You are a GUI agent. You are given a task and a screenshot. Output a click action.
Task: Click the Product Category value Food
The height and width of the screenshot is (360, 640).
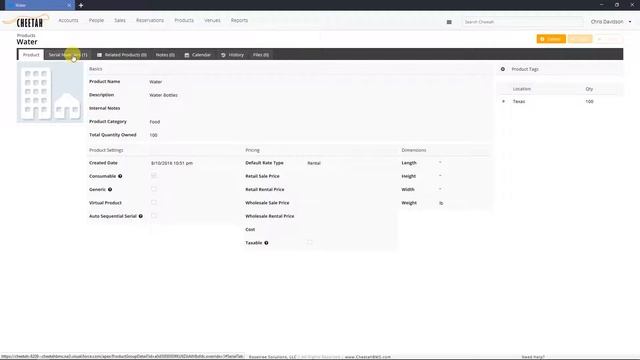tap(155, 122)
